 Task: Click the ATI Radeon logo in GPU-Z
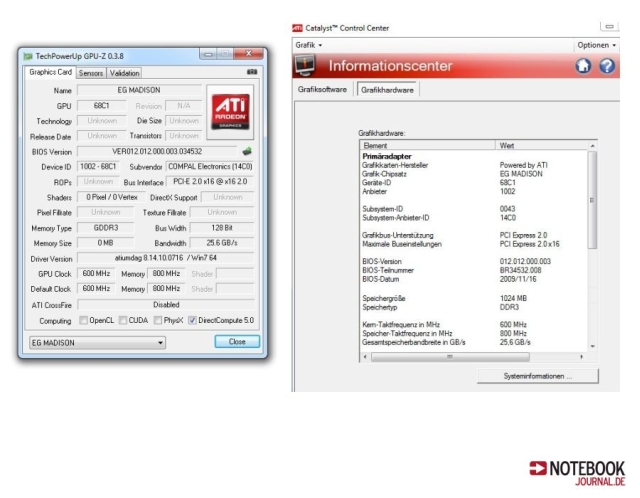230,112
